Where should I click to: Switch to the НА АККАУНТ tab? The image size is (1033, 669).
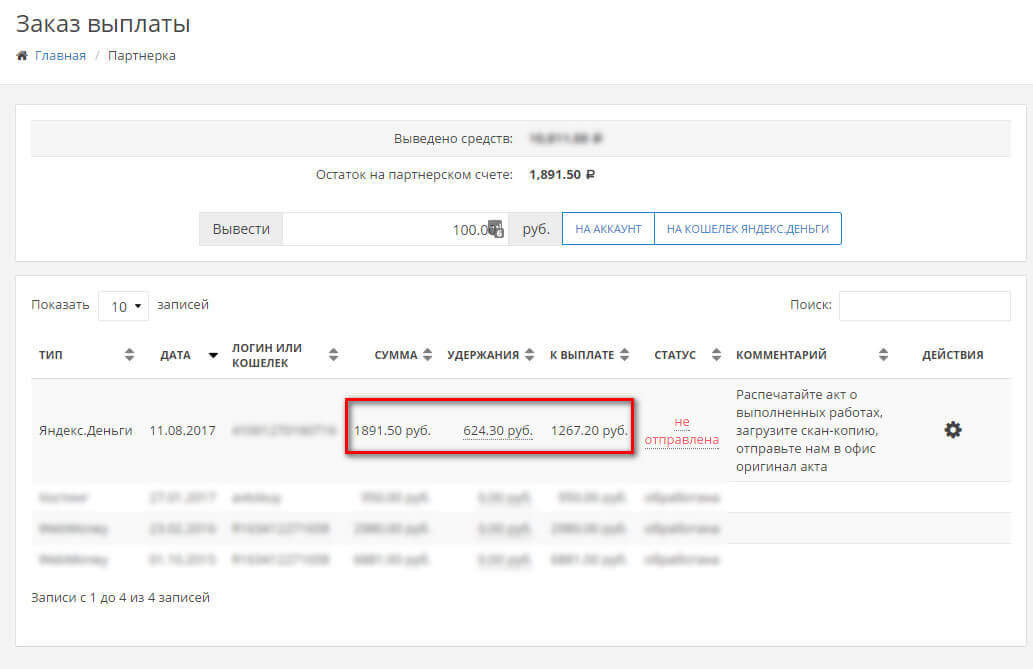(x=607, y=228)
